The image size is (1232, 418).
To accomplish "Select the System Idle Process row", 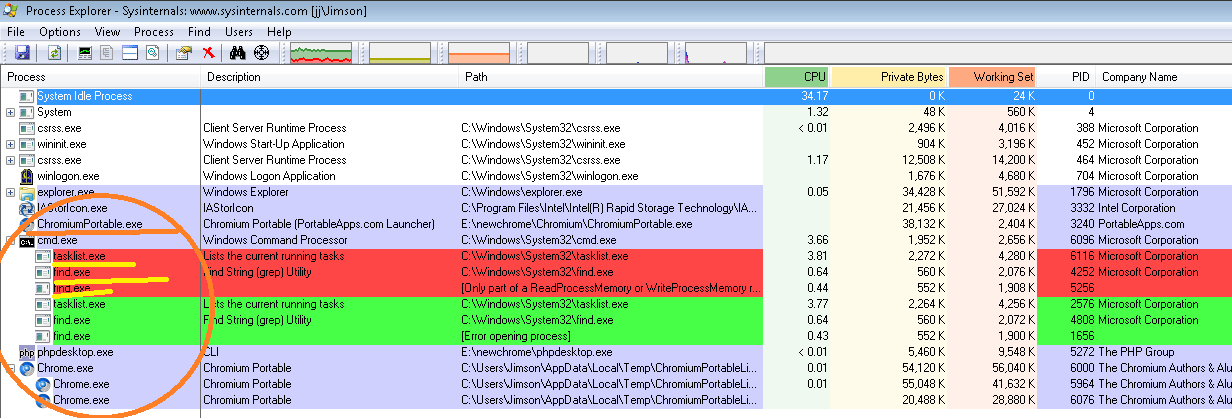I will (616, 96).
